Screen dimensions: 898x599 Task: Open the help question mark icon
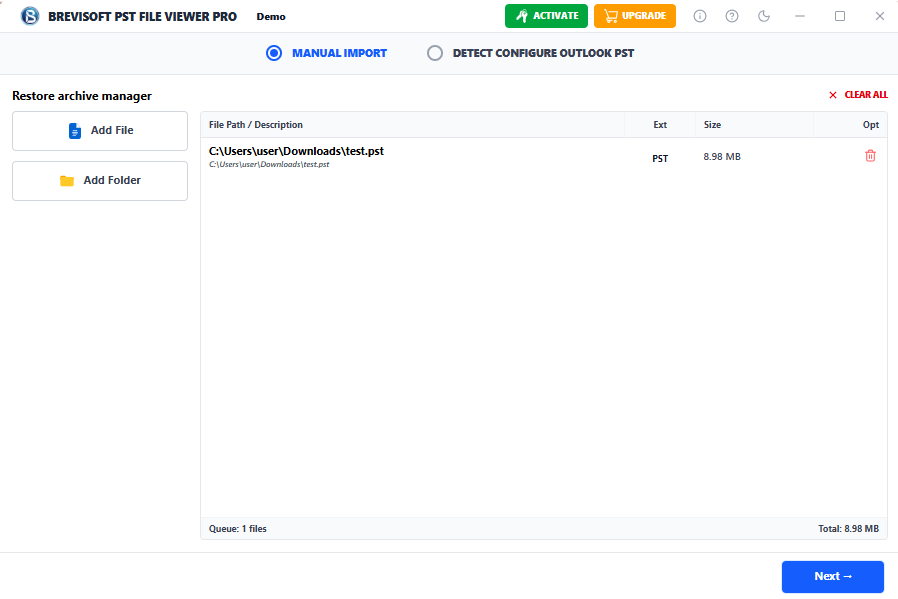[x=732, y=16]
